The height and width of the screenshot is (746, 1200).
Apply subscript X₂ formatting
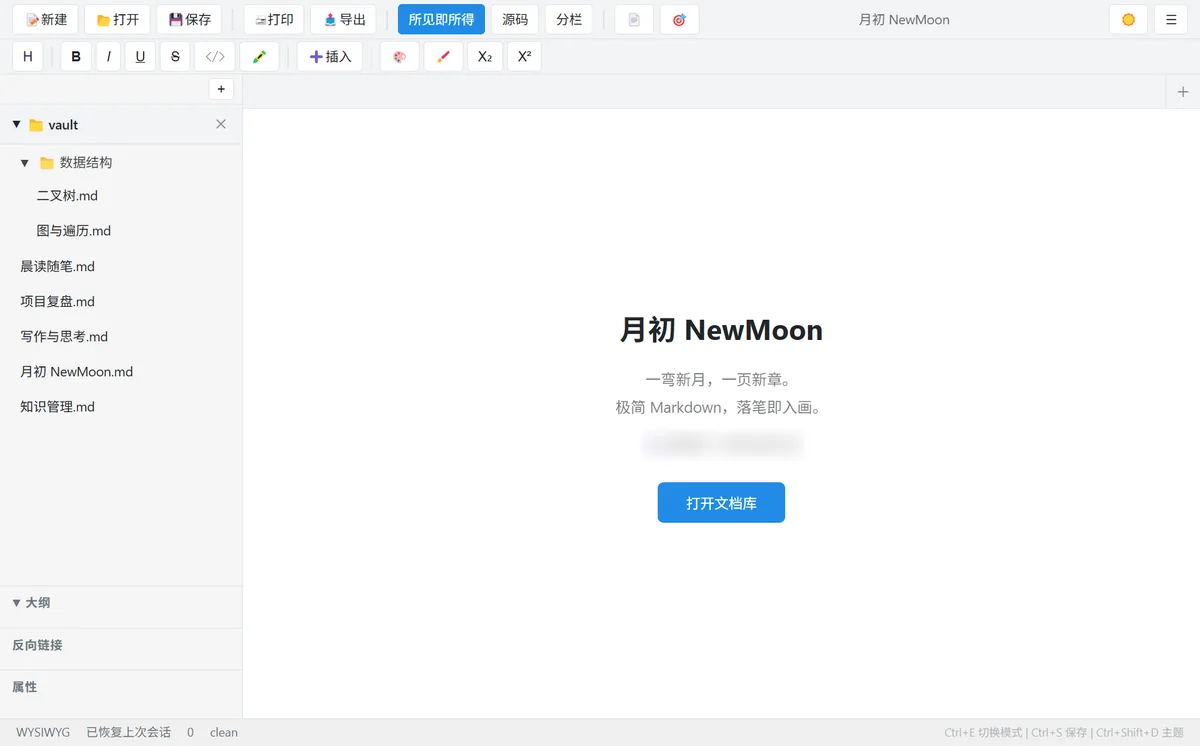click(485, 56)
